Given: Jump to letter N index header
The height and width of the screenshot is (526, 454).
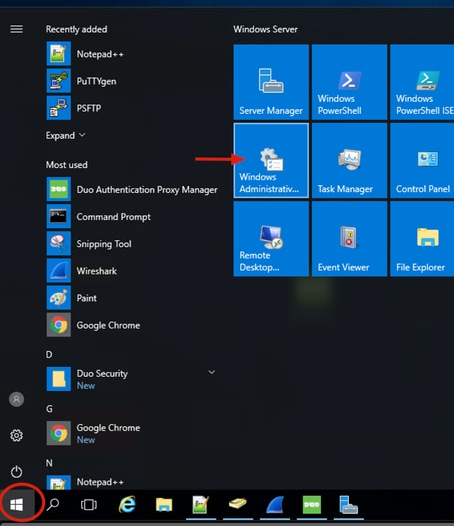Looking at the screenshot, I should point(49,463).
